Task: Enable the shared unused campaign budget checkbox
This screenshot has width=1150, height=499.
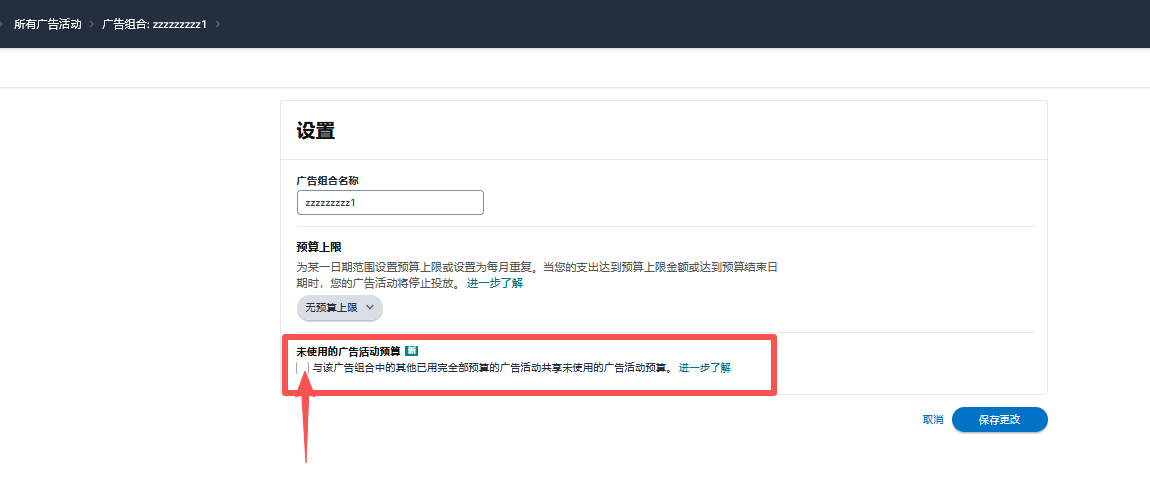Action: [303, 368]
